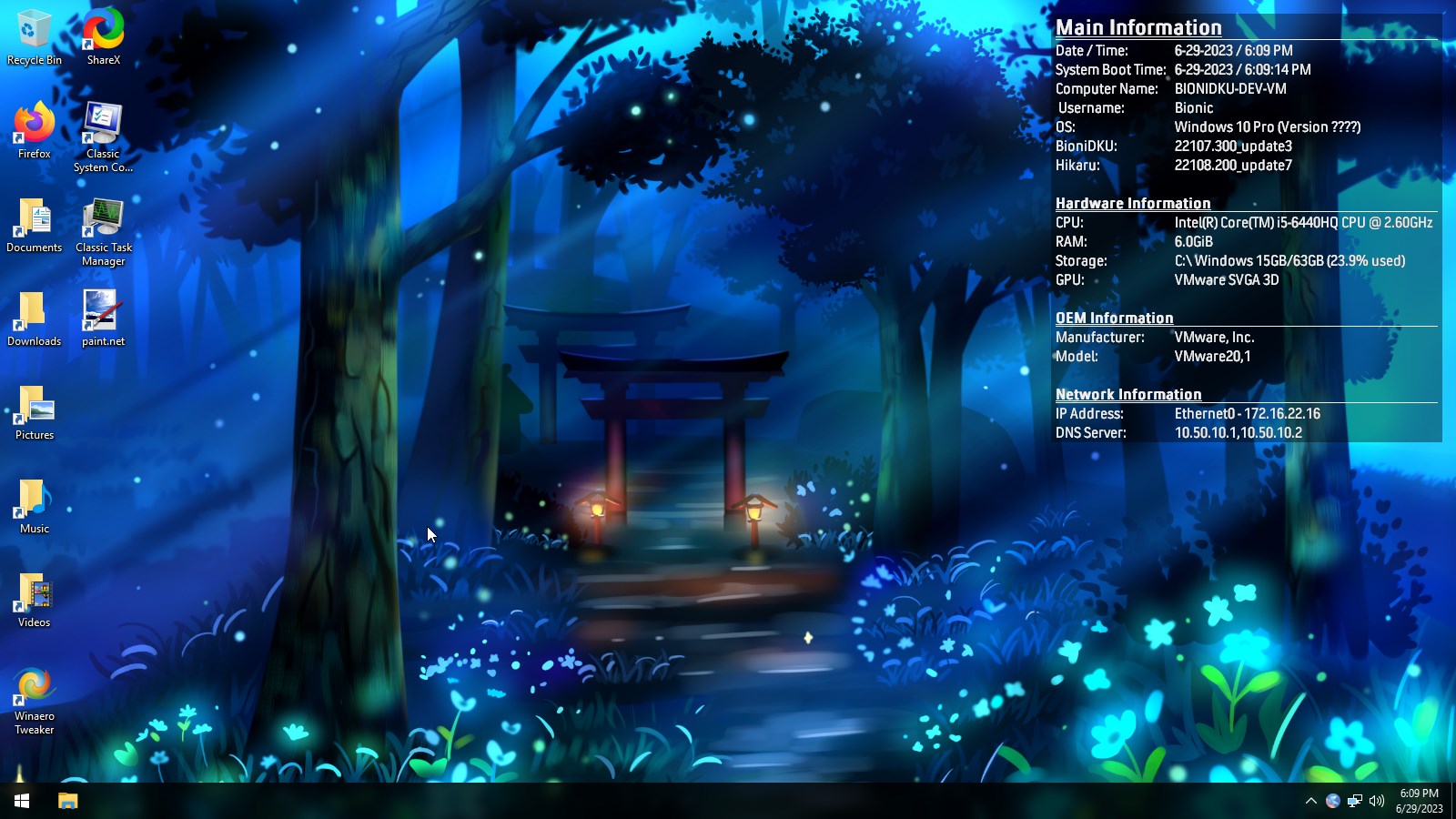Click the globe icon in the tray
1456x819 pixels.
pos(1333,801)
